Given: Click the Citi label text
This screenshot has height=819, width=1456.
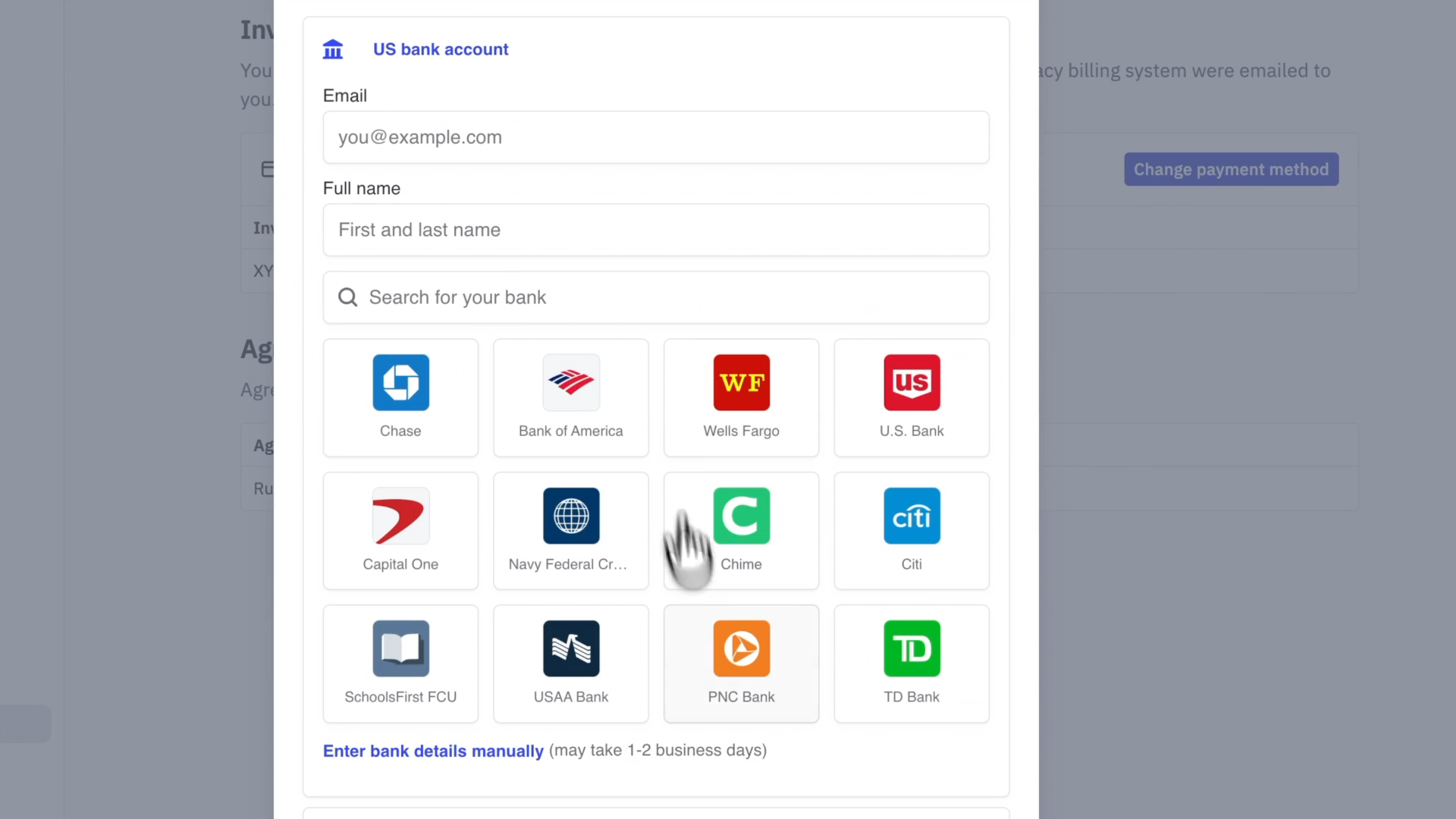Looking at the screenshot, I should 912,564.
